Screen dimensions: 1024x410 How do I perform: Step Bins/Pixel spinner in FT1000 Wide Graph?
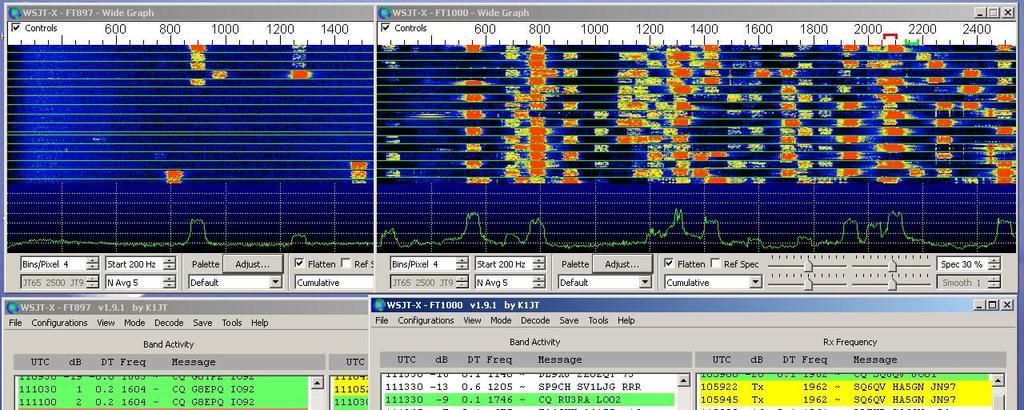[462, 264]
